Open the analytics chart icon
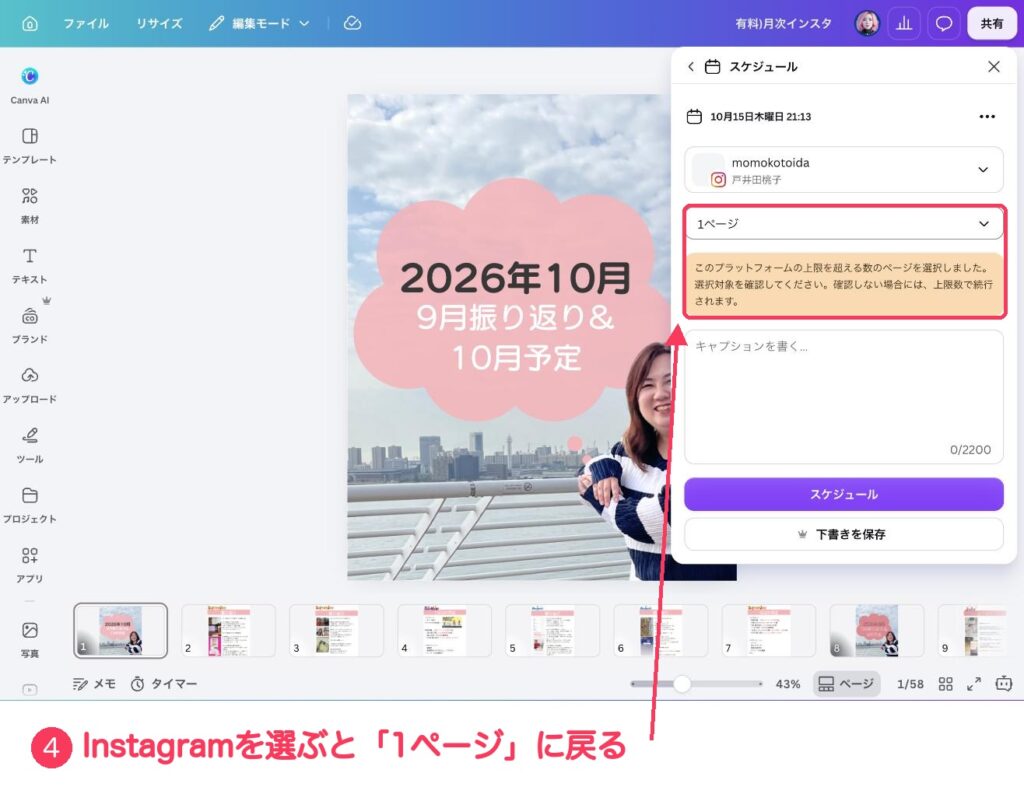This screenshot has width=1024, height=794. [x=904, y=24]
